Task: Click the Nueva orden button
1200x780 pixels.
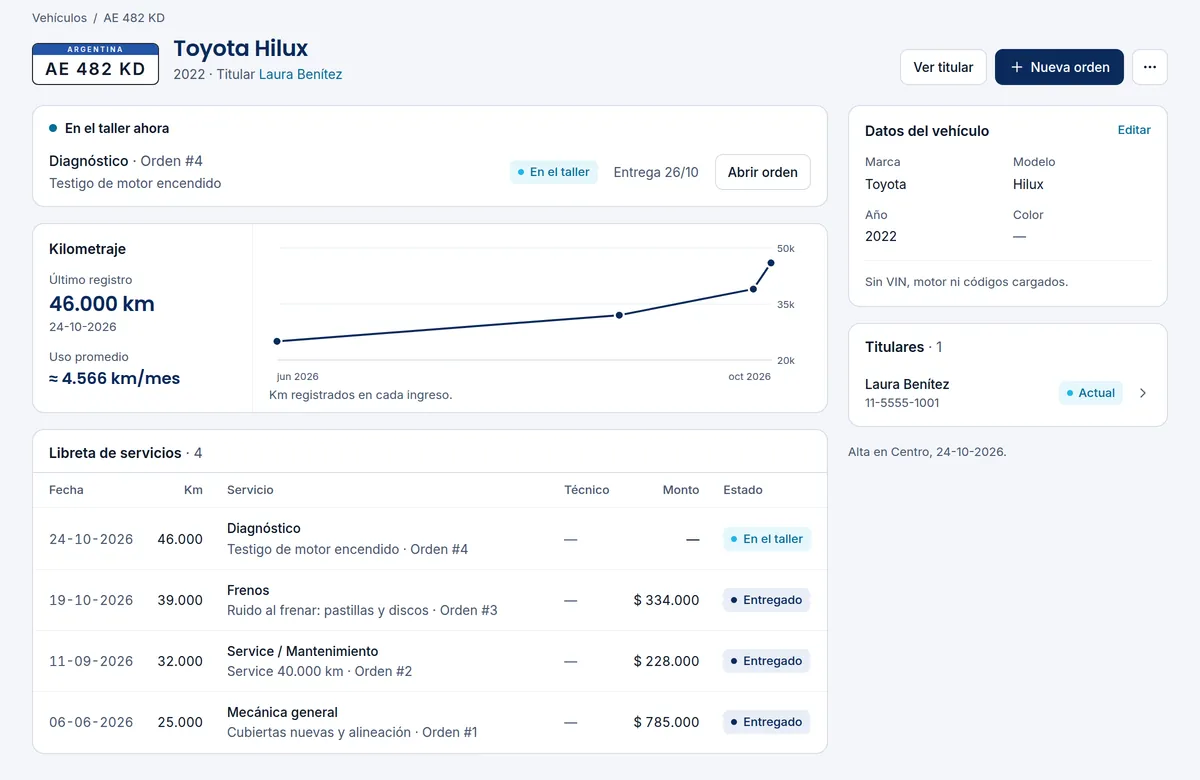Action: tap(1059, 67)
